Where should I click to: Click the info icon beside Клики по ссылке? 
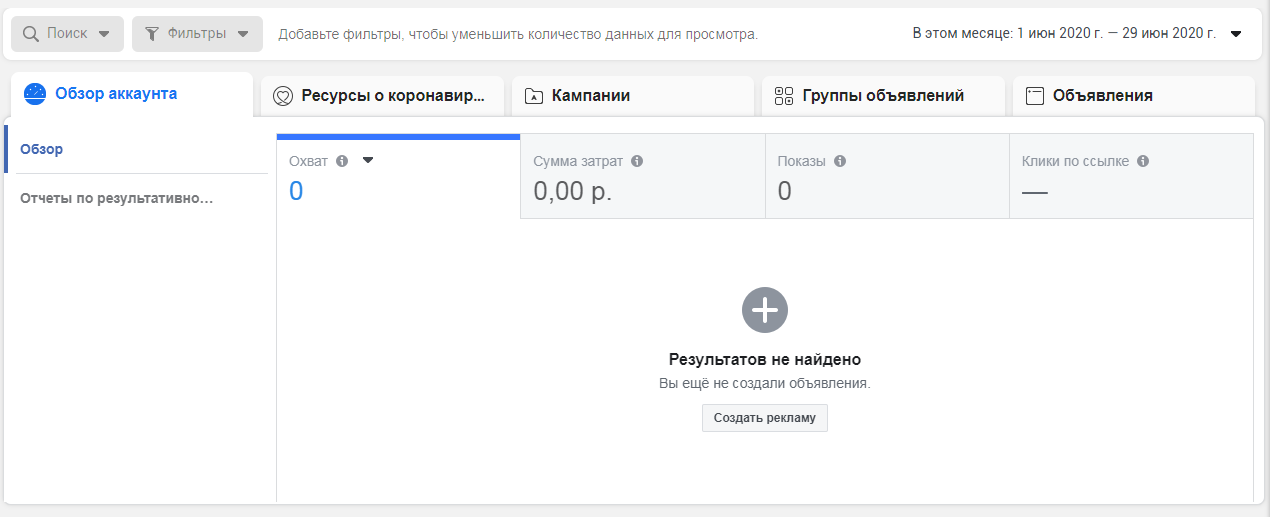click(1143, 161)
